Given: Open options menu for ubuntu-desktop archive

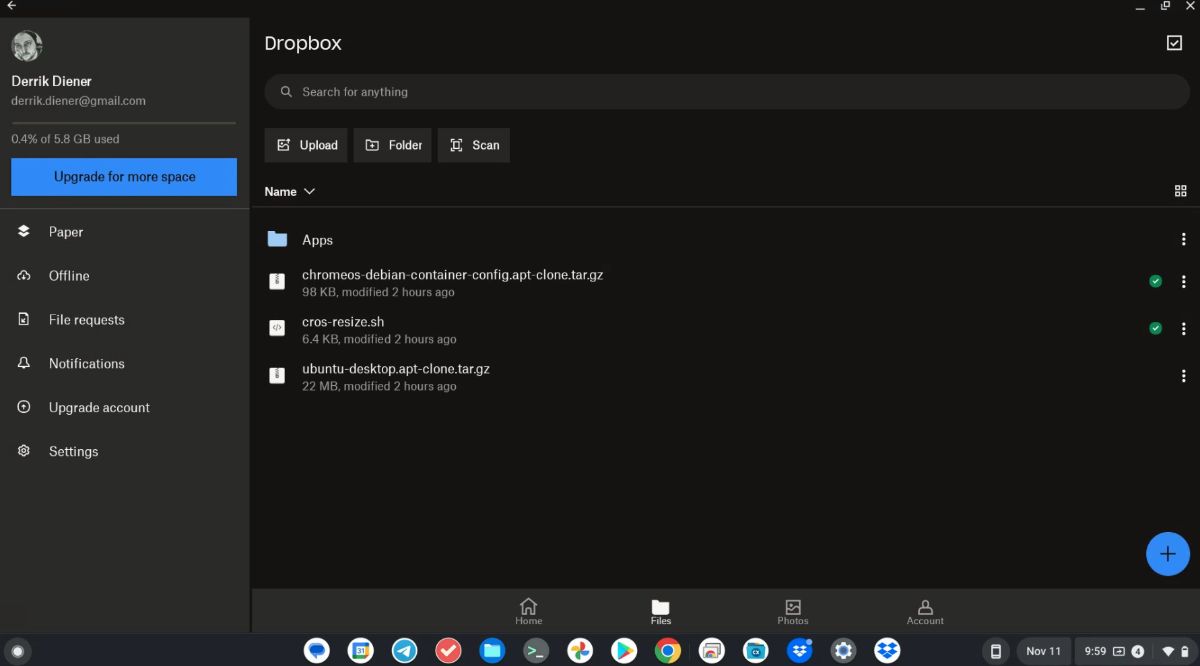Looking at the screenshot, I should pos(1184,375).
